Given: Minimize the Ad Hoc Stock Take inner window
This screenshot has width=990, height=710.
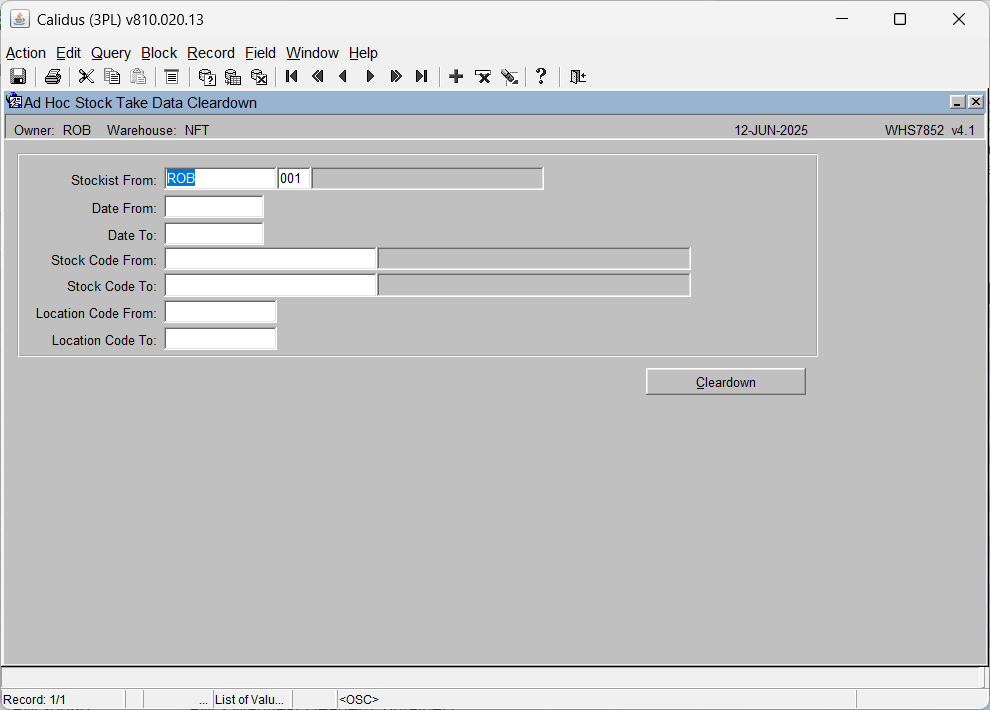Looking at the screenshot, I should [x=957, y=102].
